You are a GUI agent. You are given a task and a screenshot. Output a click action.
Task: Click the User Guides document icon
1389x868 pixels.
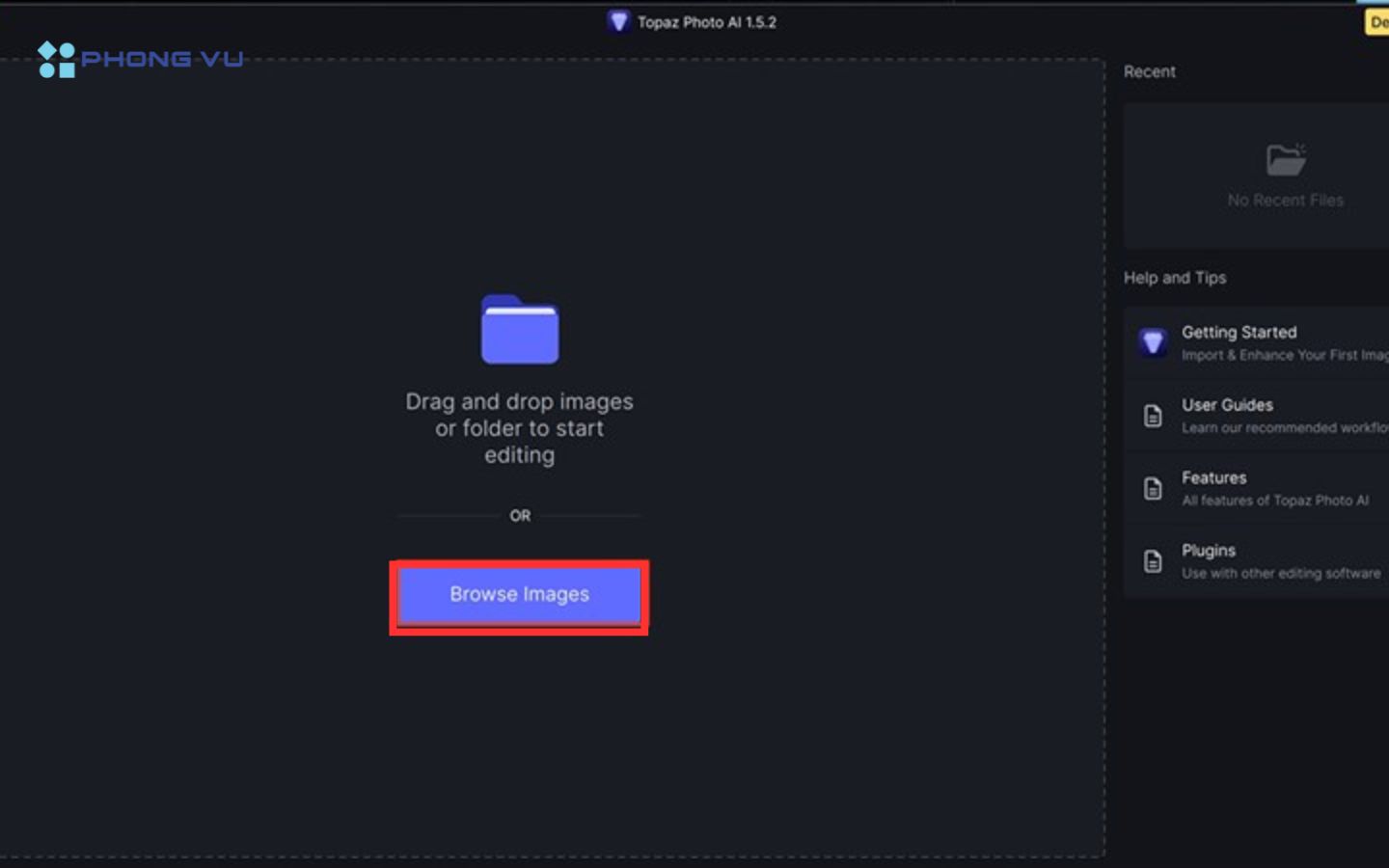point(1152,416)
